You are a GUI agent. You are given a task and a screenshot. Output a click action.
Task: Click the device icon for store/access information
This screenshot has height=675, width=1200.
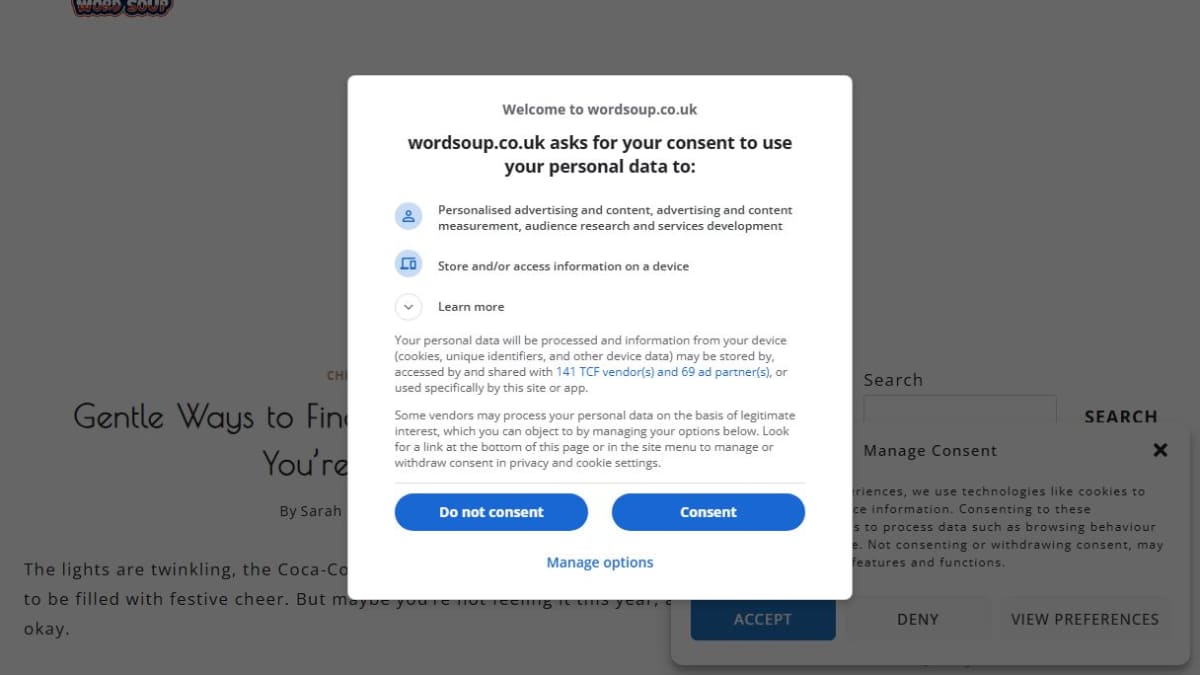point(408,264)
